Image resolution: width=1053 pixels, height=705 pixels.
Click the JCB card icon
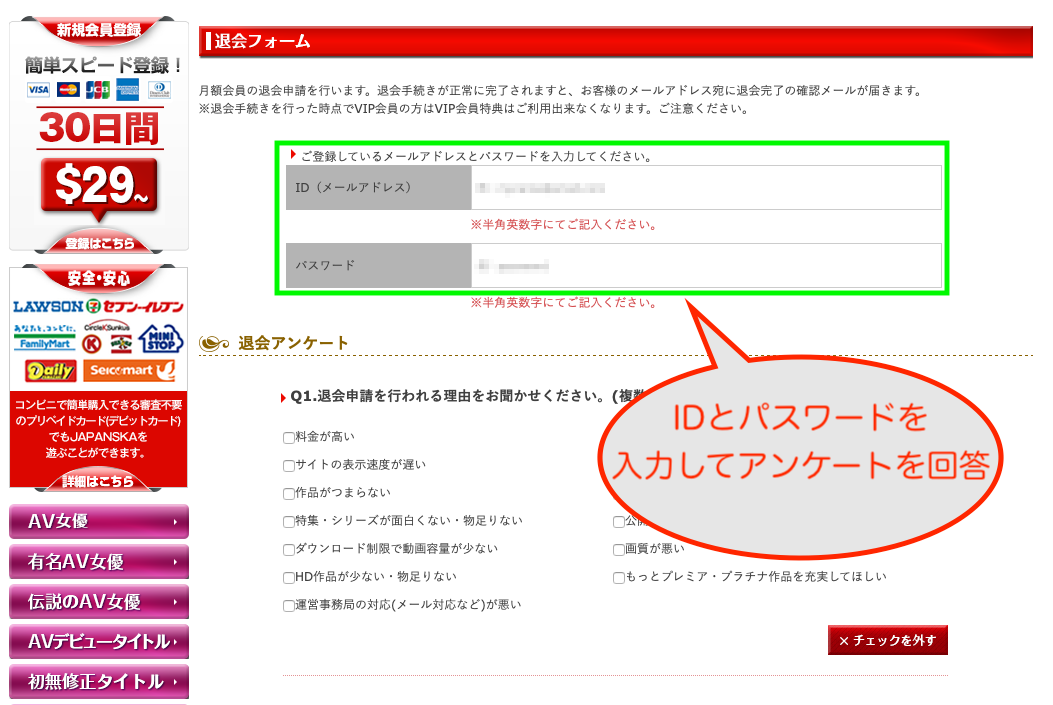tap(98, 90)
